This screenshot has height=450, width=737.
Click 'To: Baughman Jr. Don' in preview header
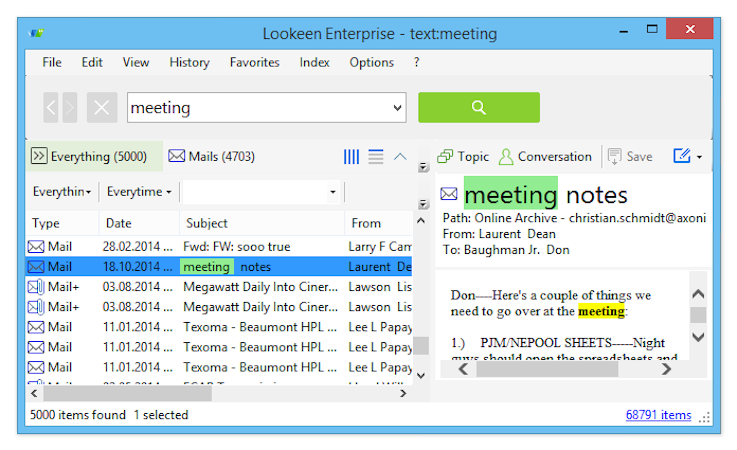[506, 250]
